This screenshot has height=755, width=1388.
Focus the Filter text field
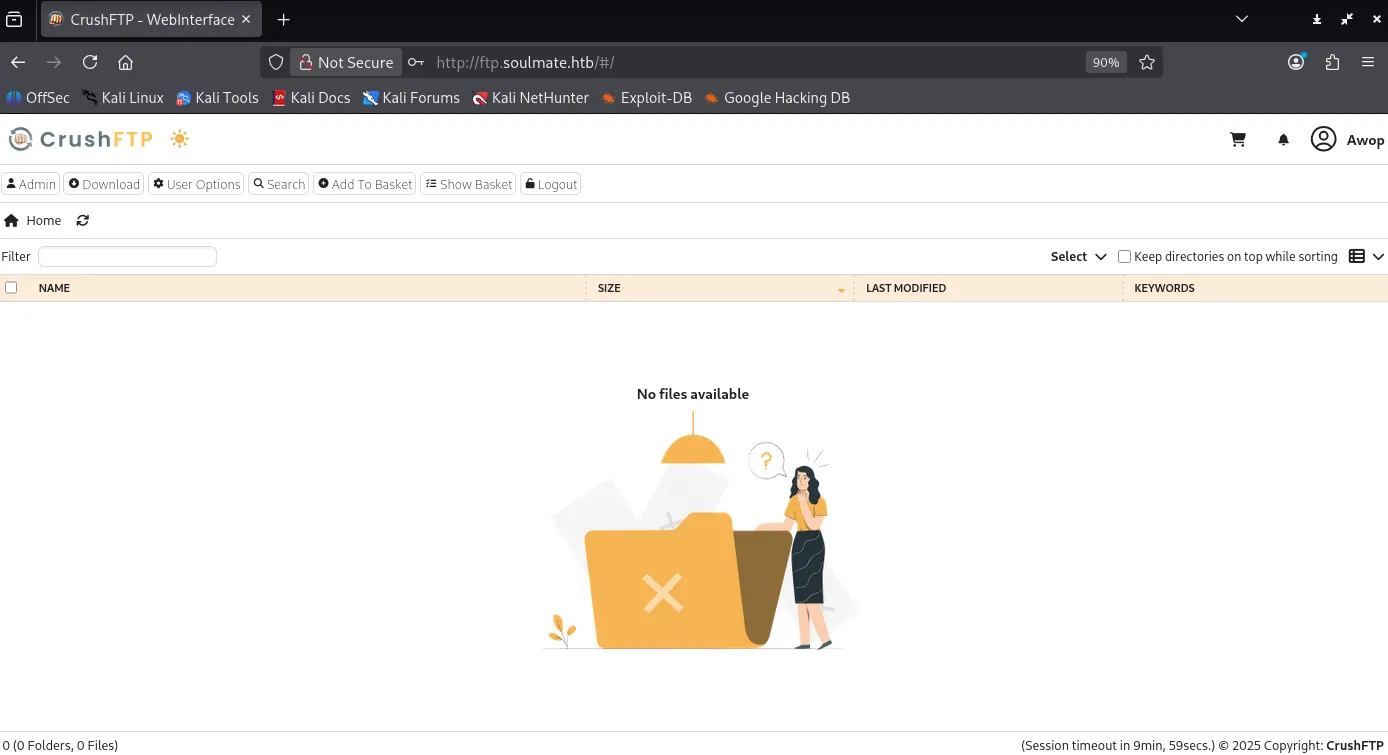pos(127,257)
